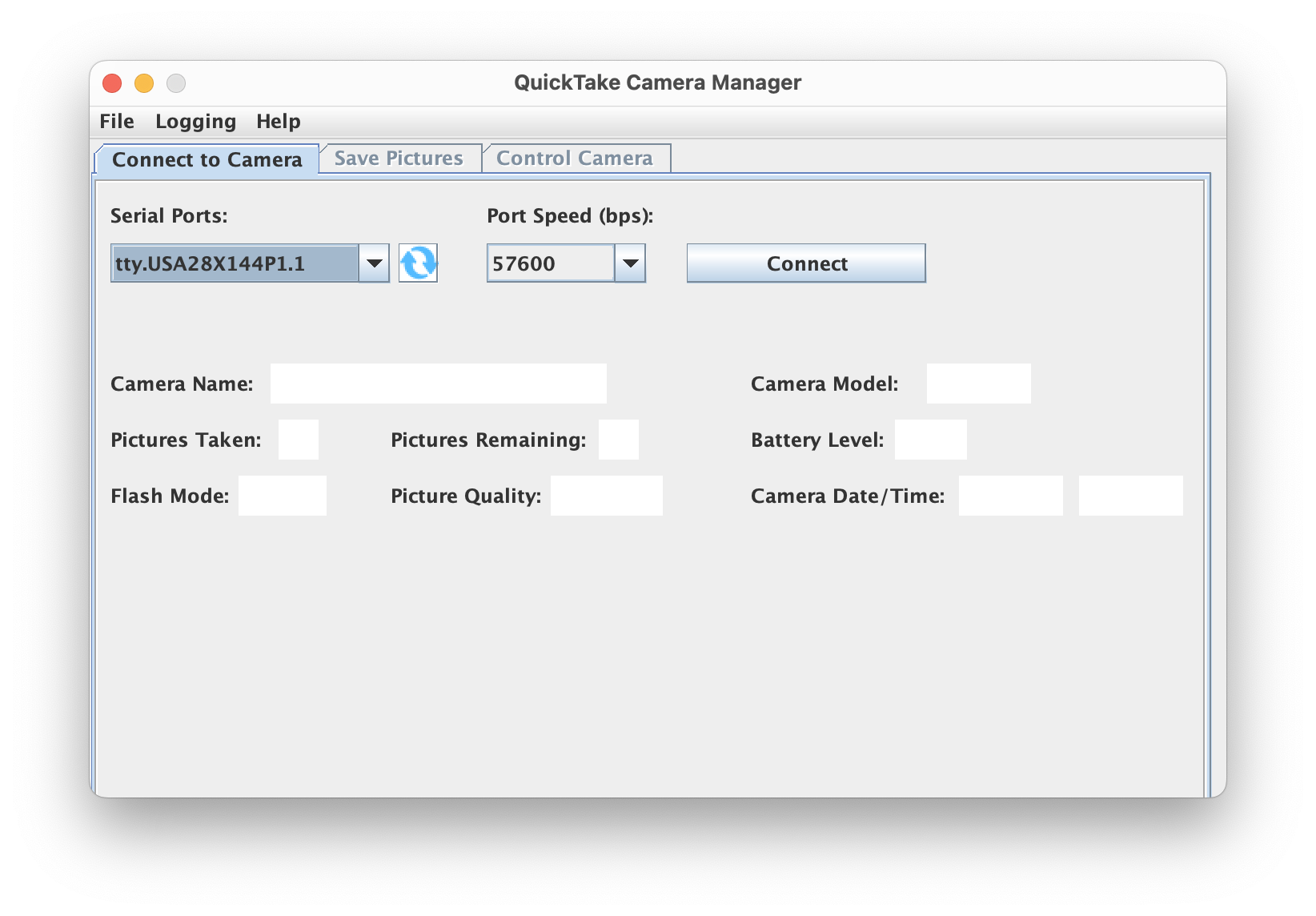The width and height of the screenshot is (1316, 916).
Task: Click the Battery Level field
Action: tap(930, 440)
